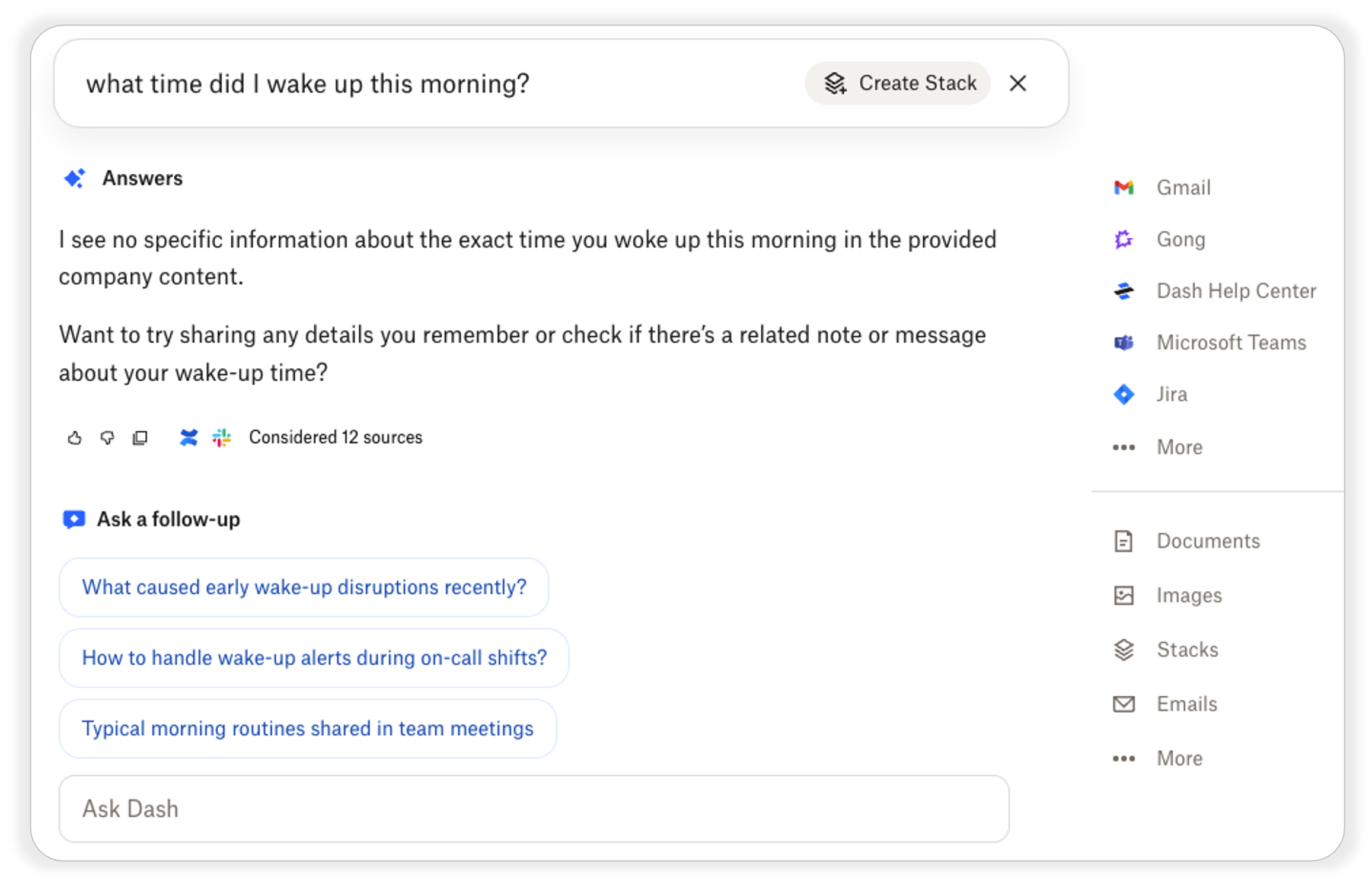Click the Ask a follow-up chat icon
This screenshot has width=1372, height=886.
pyautogui.click(x=74, y=519)
